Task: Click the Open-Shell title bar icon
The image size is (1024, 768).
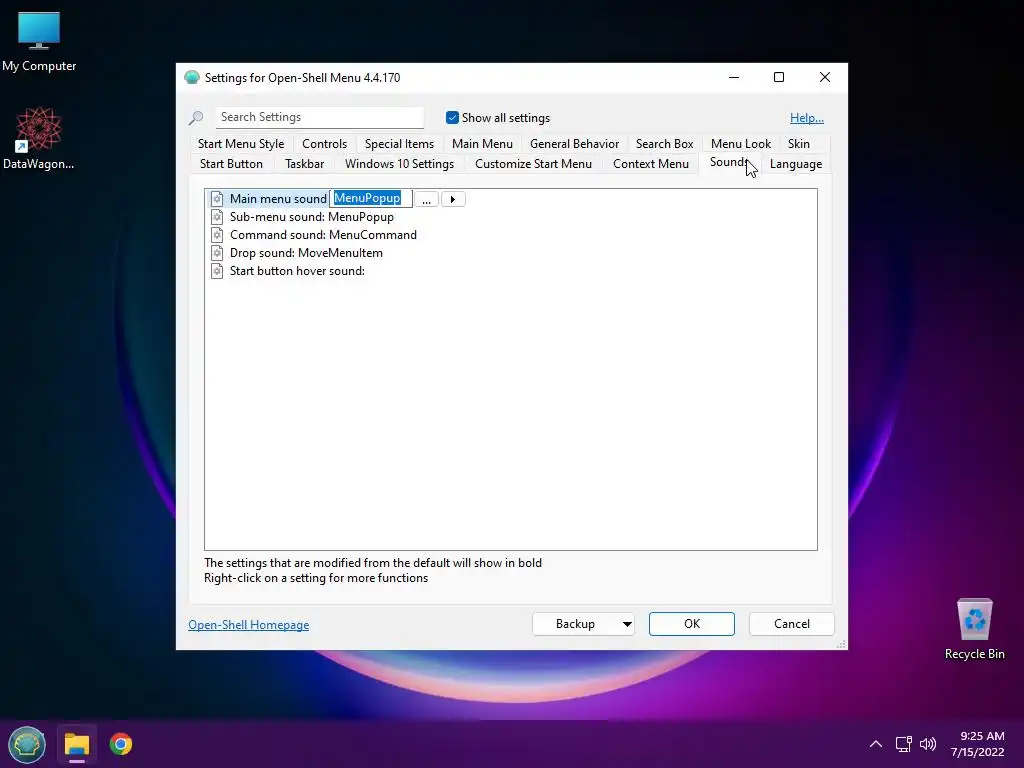Action: pyautogui.click(x=192, y=78)
